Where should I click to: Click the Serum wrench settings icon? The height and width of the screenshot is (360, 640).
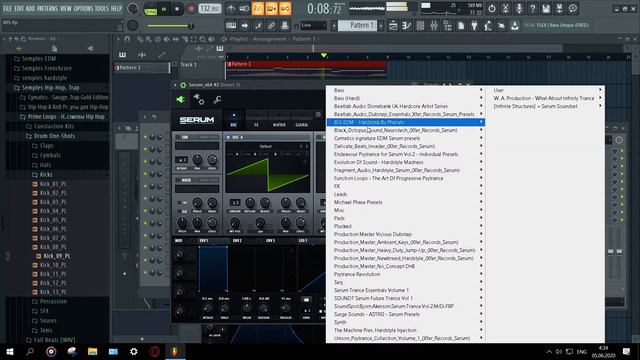[217, 100]
